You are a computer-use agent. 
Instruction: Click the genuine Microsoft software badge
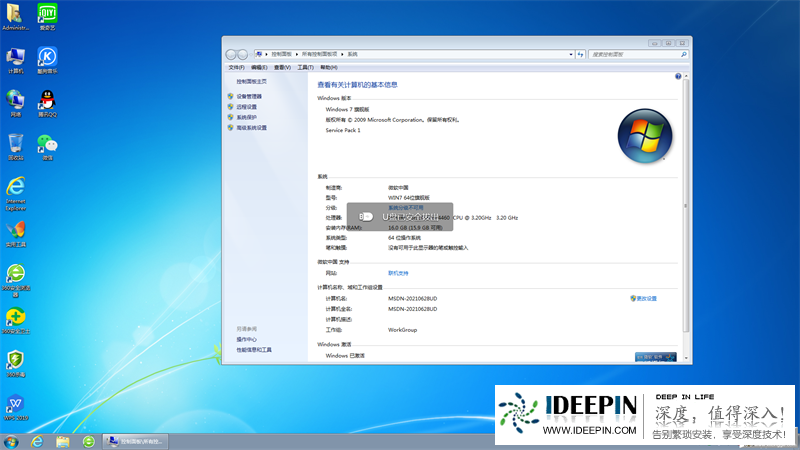pyautogui.click(x=656, y=357)
